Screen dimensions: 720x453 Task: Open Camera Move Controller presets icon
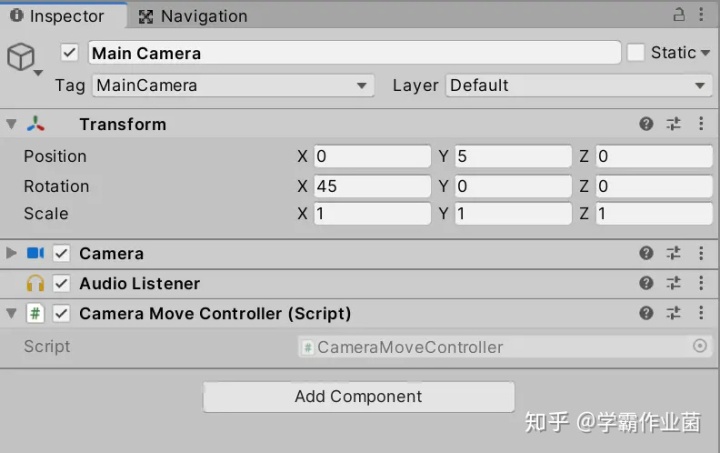click(x=673, y=313)
